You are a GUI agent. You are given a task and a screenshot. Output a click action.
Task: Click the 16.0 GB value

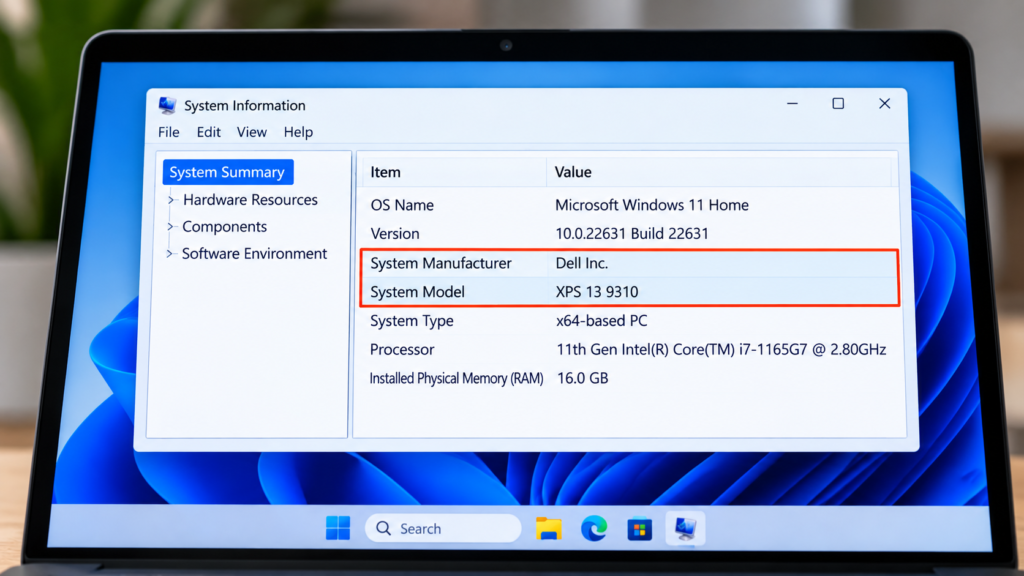[x=583, y=378]
